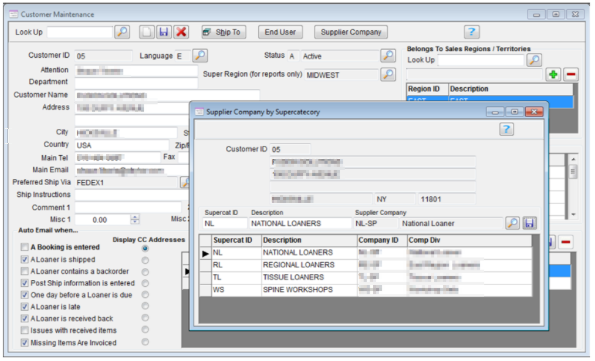The width and height of the screenshot is (595, 361).
Task: Click the toolbar Look Up input field
Action: pos(80,32)
